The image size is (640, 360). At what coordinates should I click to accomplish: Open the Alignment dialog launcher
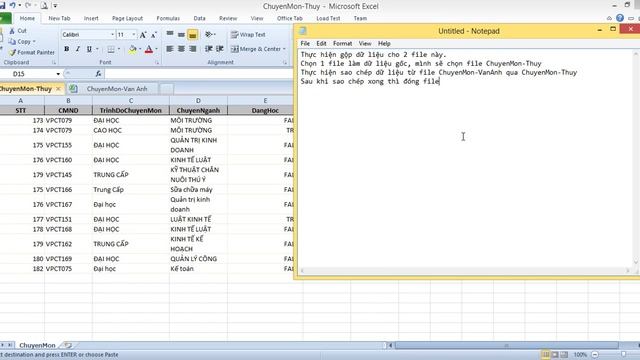(x=285, y=62)
